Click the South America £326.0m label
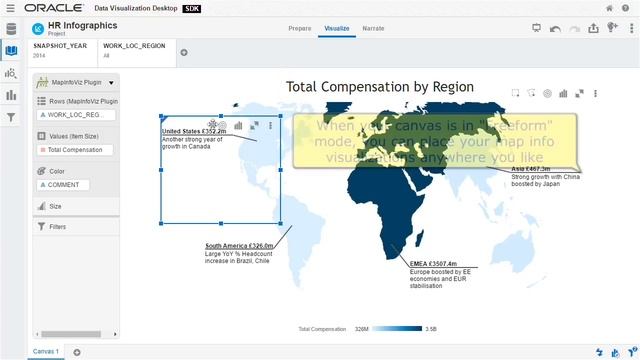The width and height of the screenshot is (640, 360). [239, 246]
